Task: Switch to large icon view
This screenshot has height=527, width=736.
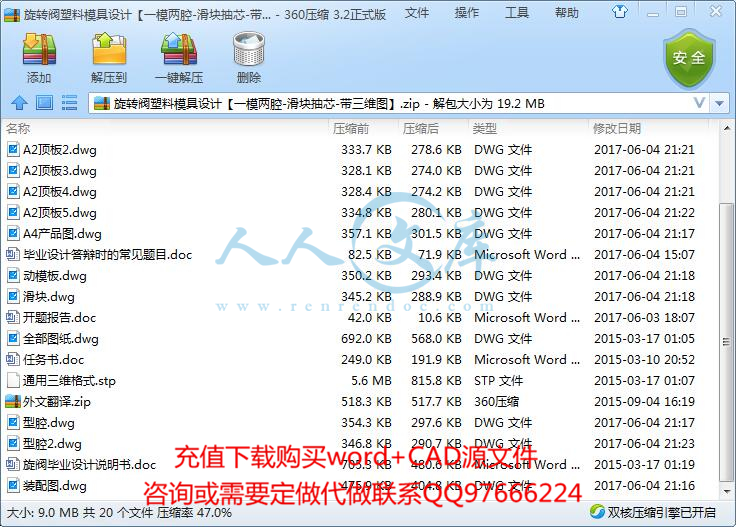Action: click(45, 102)
